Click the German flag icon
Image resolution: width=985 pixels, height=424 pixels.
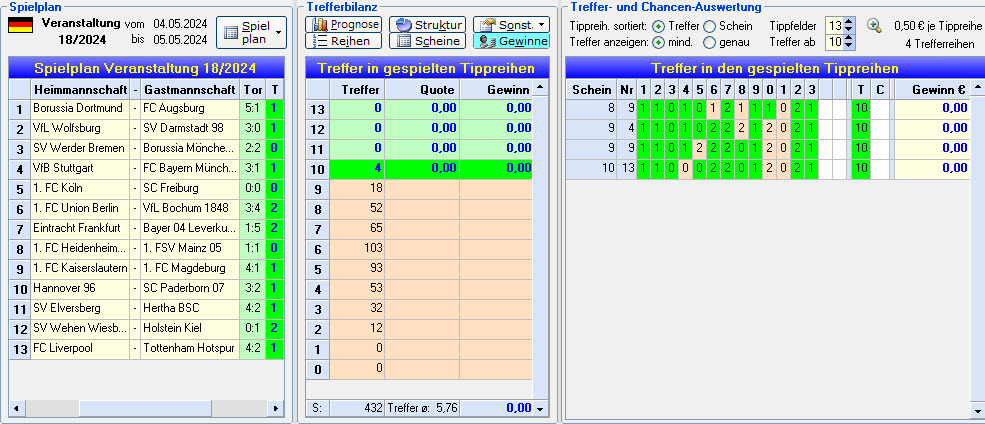20,25
